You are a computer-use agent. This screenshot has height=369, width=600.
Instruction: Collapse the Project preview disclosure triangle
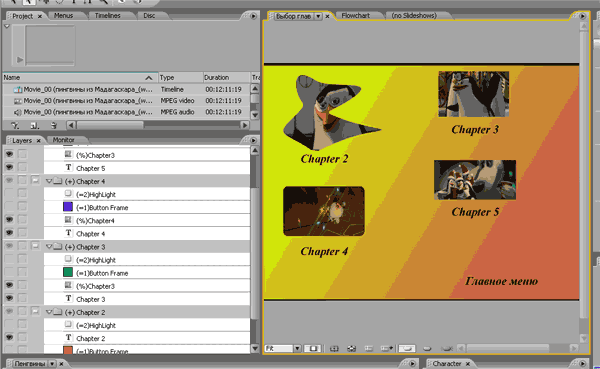pos(7,26)
